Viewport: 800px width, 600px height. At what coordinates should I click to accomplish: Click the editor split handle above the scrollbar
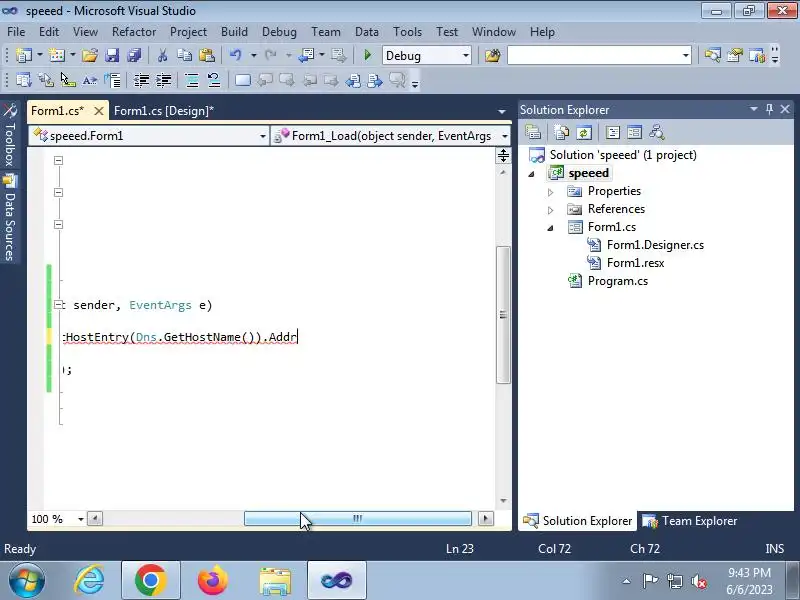click(503, 156)
